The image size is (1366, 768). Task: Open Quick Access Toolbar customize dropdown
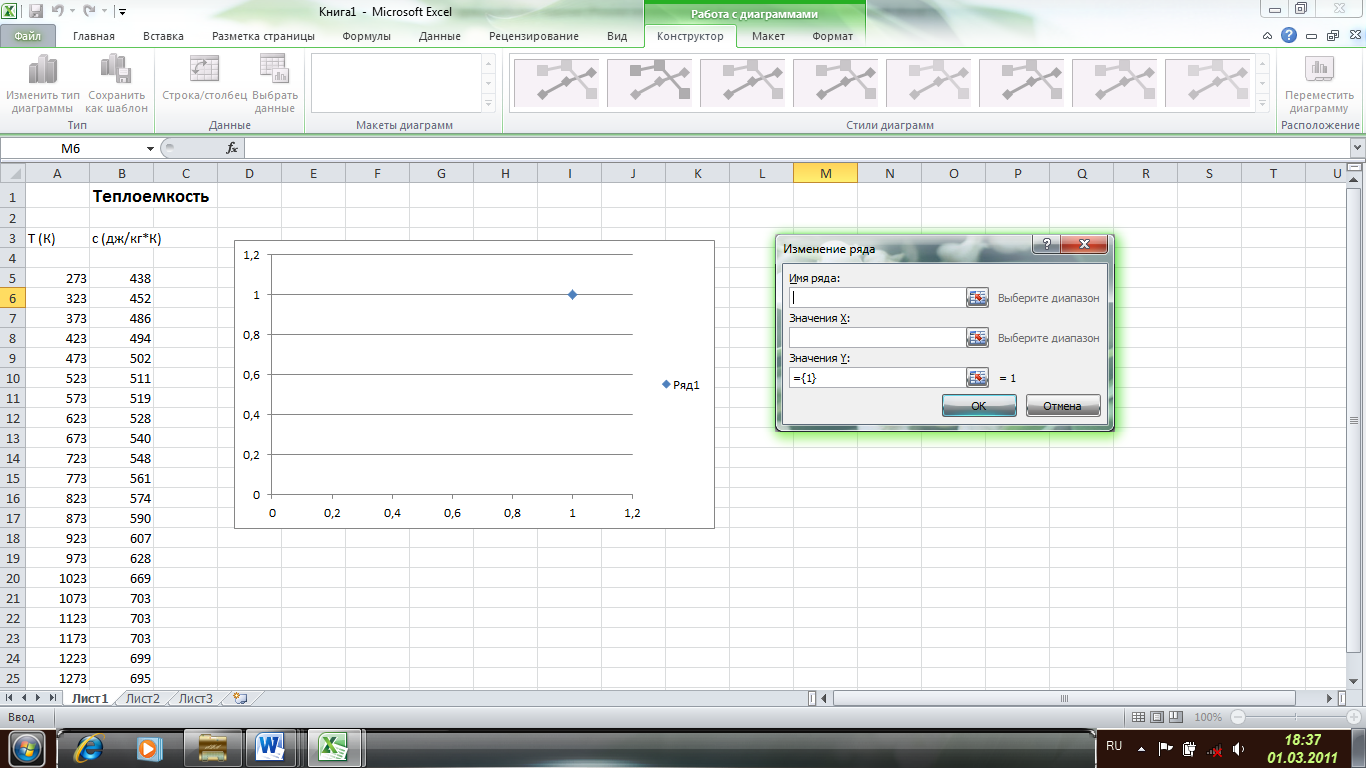(x=122, y=12)
